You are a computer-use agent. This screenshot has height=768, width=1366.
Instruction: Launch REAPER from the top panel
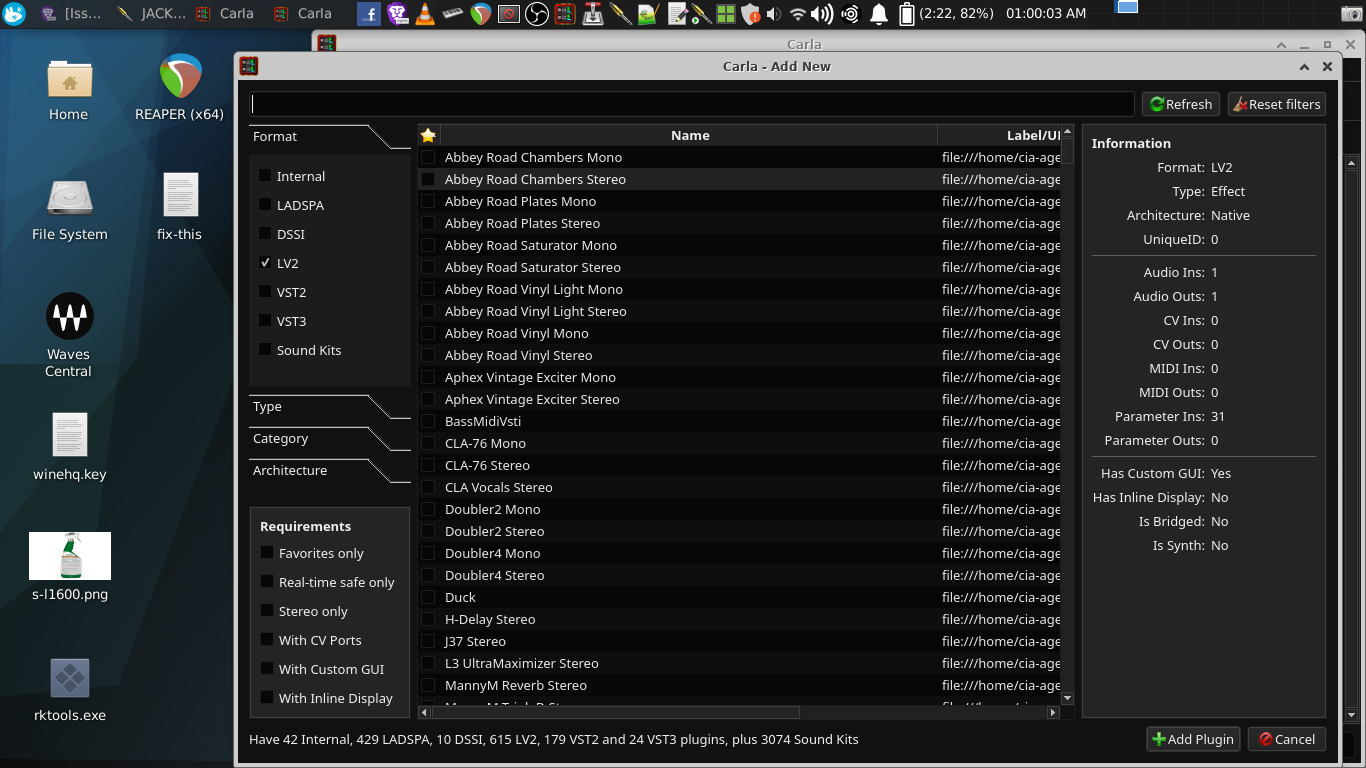point(481,14)
